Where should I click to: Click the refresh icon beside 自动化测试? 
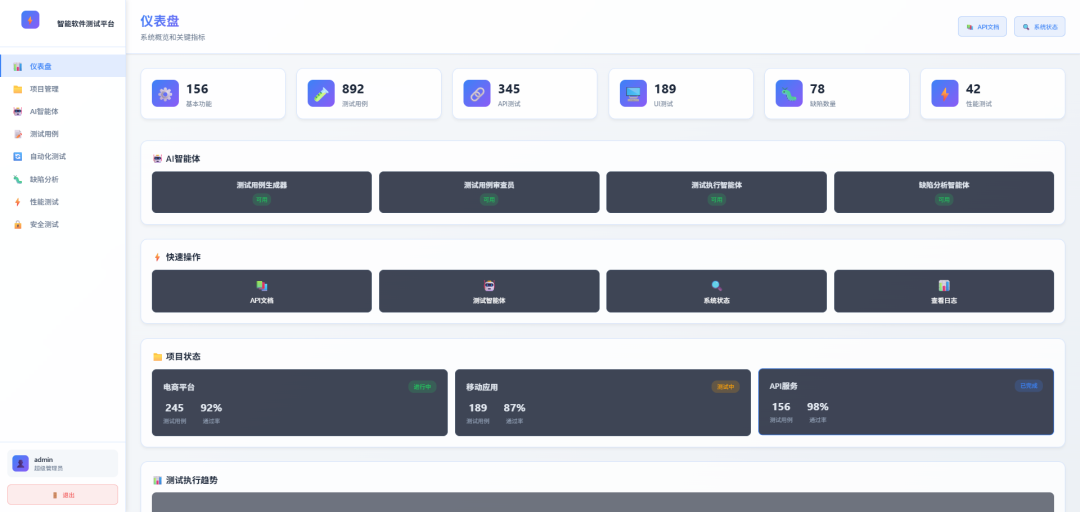click(x=17, y=156)
